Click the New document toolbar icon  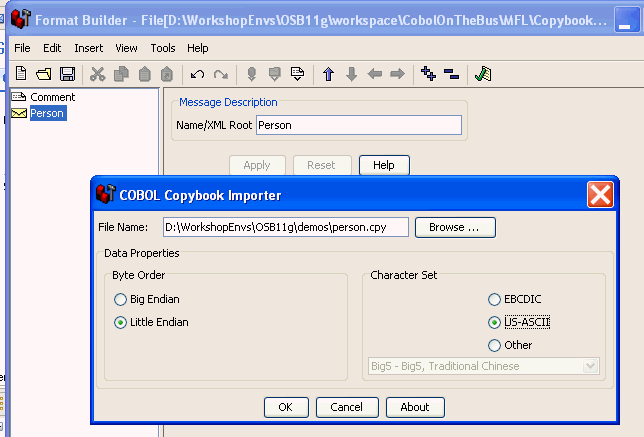[x=21, y=74]
